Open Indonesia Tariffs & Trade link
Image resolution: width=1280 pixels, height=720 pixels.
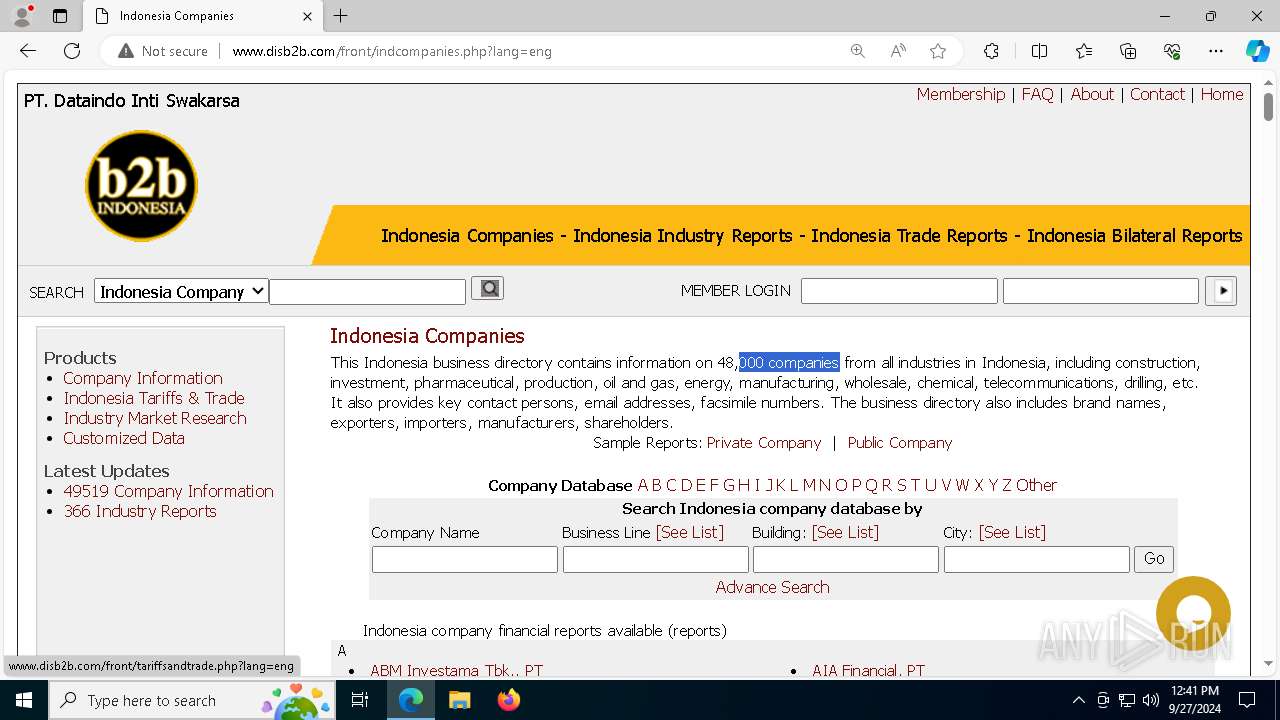(154, 398)
